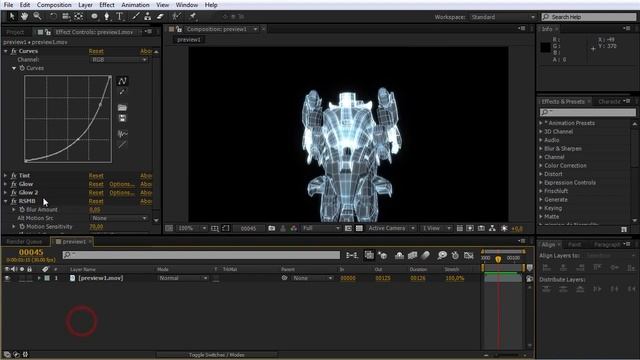Expand the Color Correction presets folder
The image size is (640, 360).
pyautogui.click(x=541, y=166)
